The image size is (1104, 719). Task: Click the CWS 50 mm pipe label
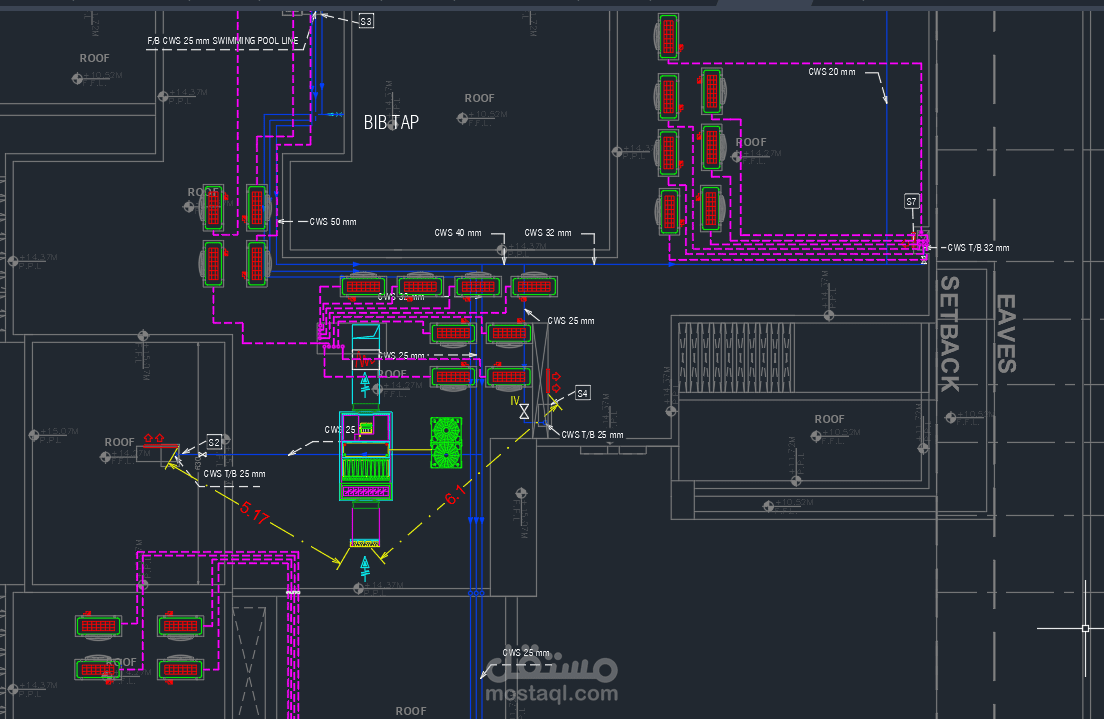(333, 222)
